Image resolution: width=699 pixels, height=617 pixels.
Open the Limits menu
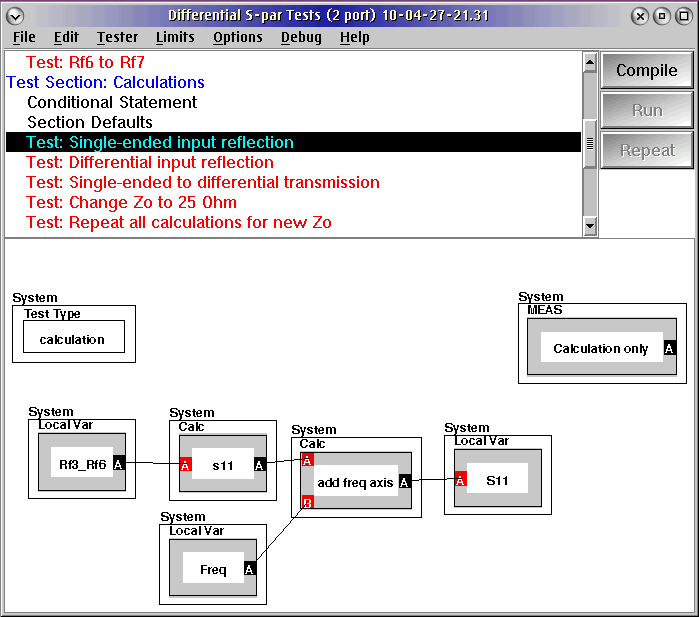(175, 37)
